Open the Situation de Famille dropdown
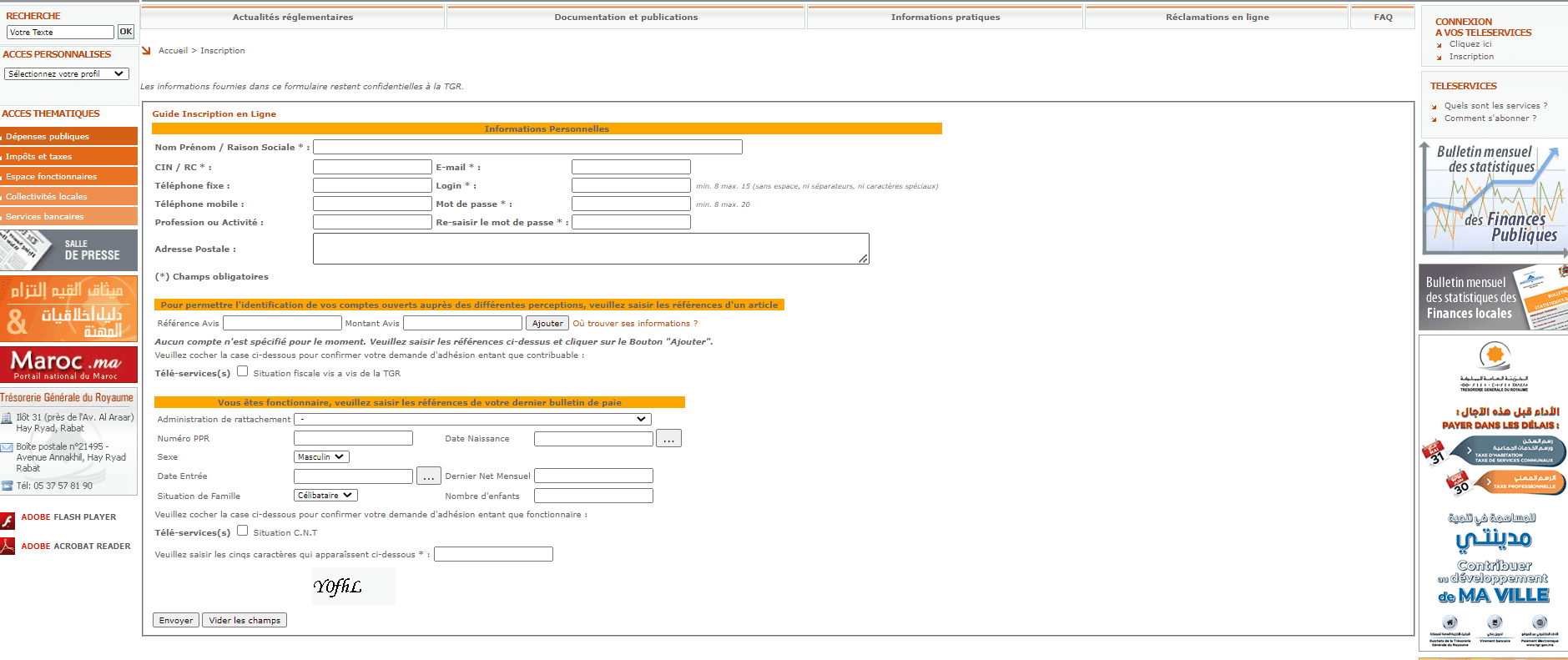1568x660 pixels. [x=325, y=496]
